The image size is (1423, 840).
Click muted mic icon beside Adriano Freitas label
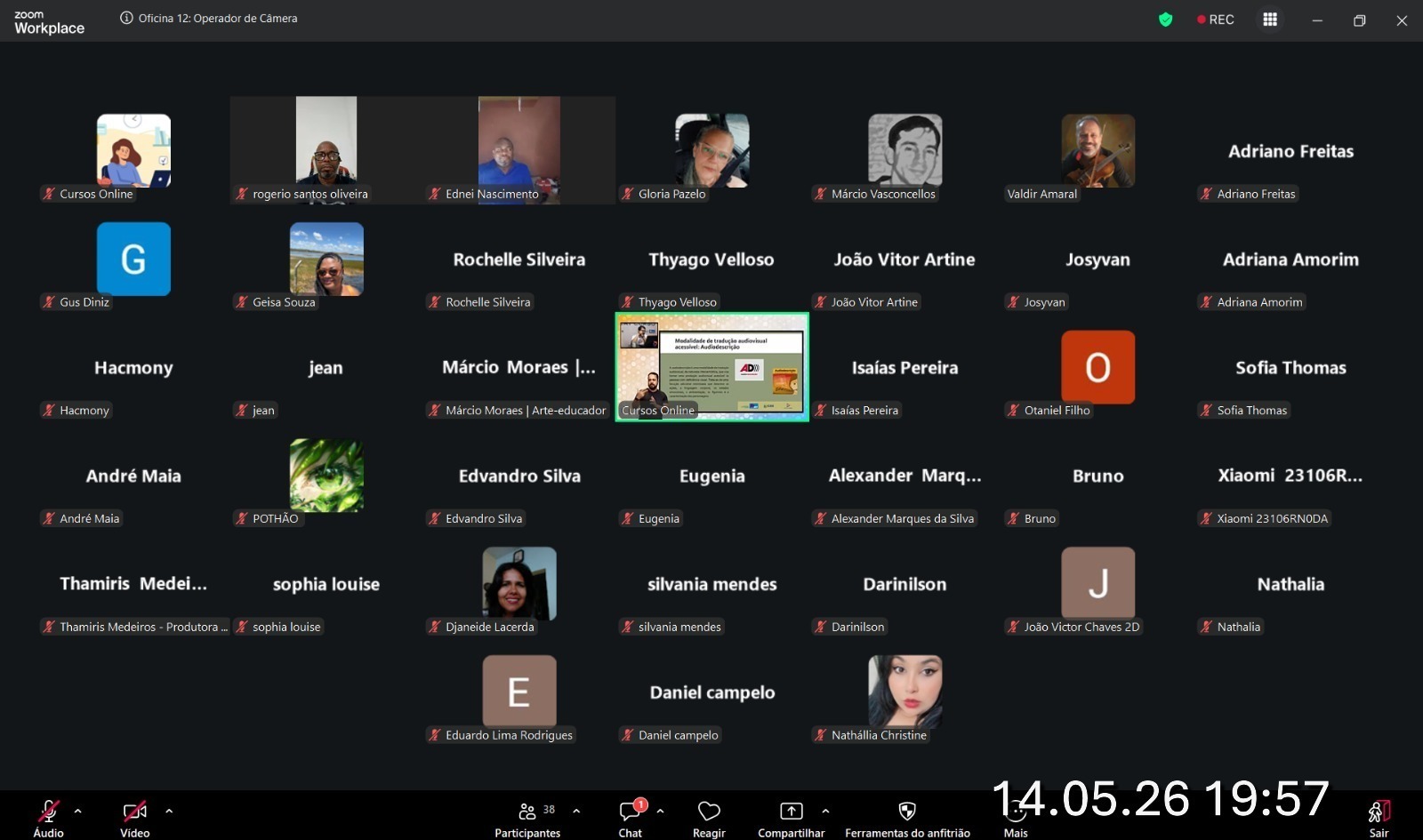click(x=1206, y=194)
